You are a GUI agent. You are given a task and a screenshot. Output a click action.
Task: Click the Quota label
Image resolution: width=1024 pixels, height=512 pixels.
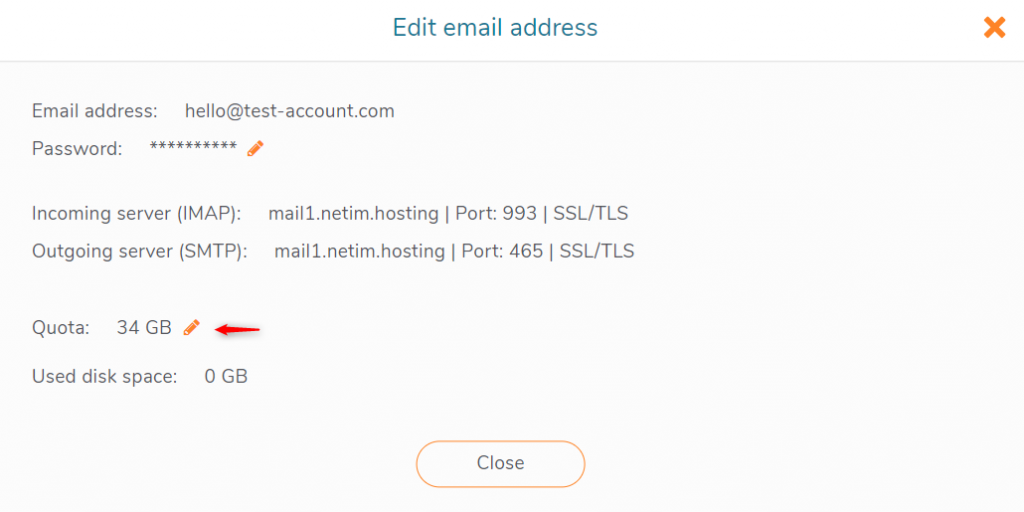click(x=61, y=328)
